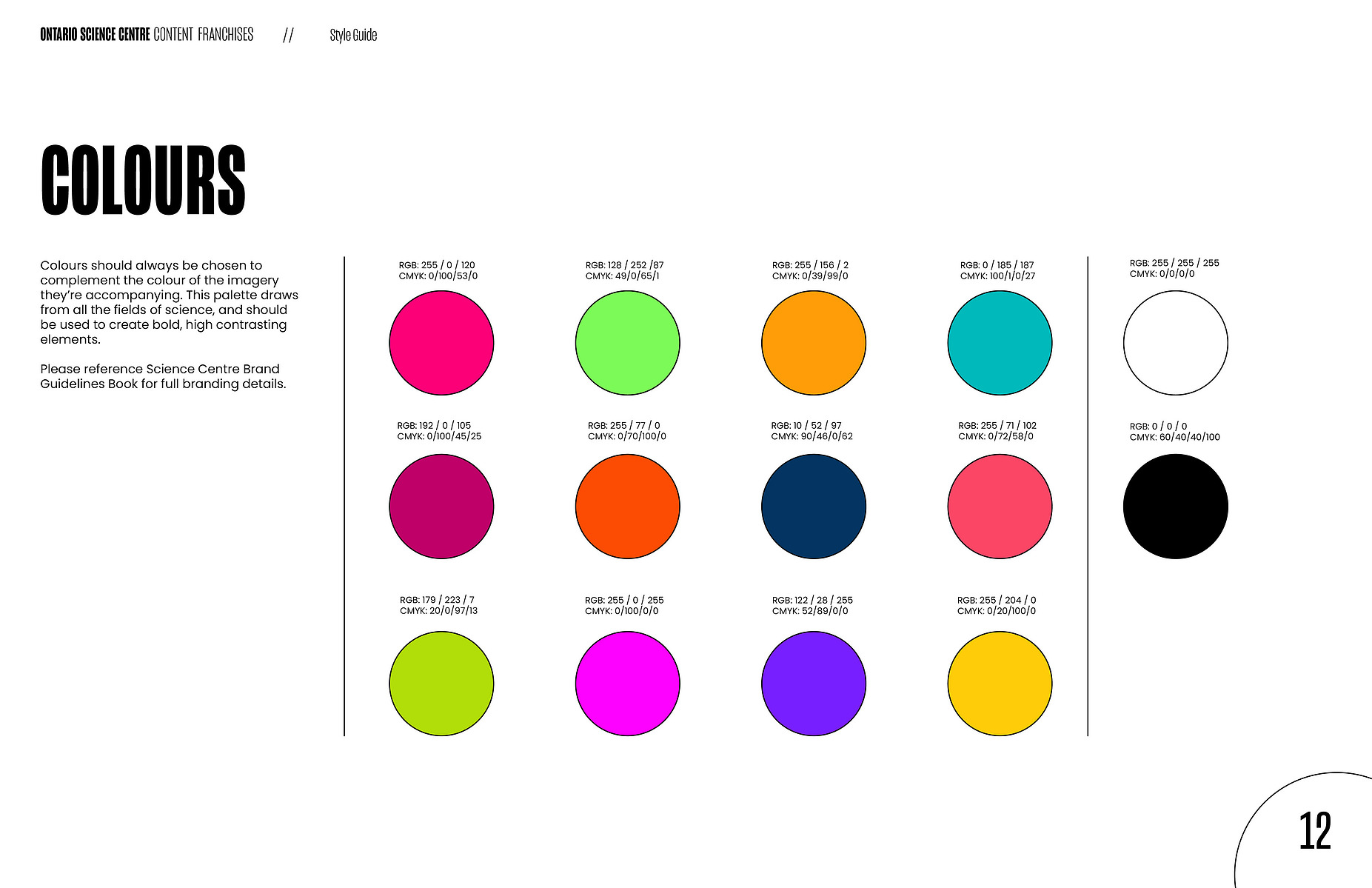1372x888 pixels.
Task: Click the 'Please reference Science Centre Brand' paragraph
Action: coord(164,376)
